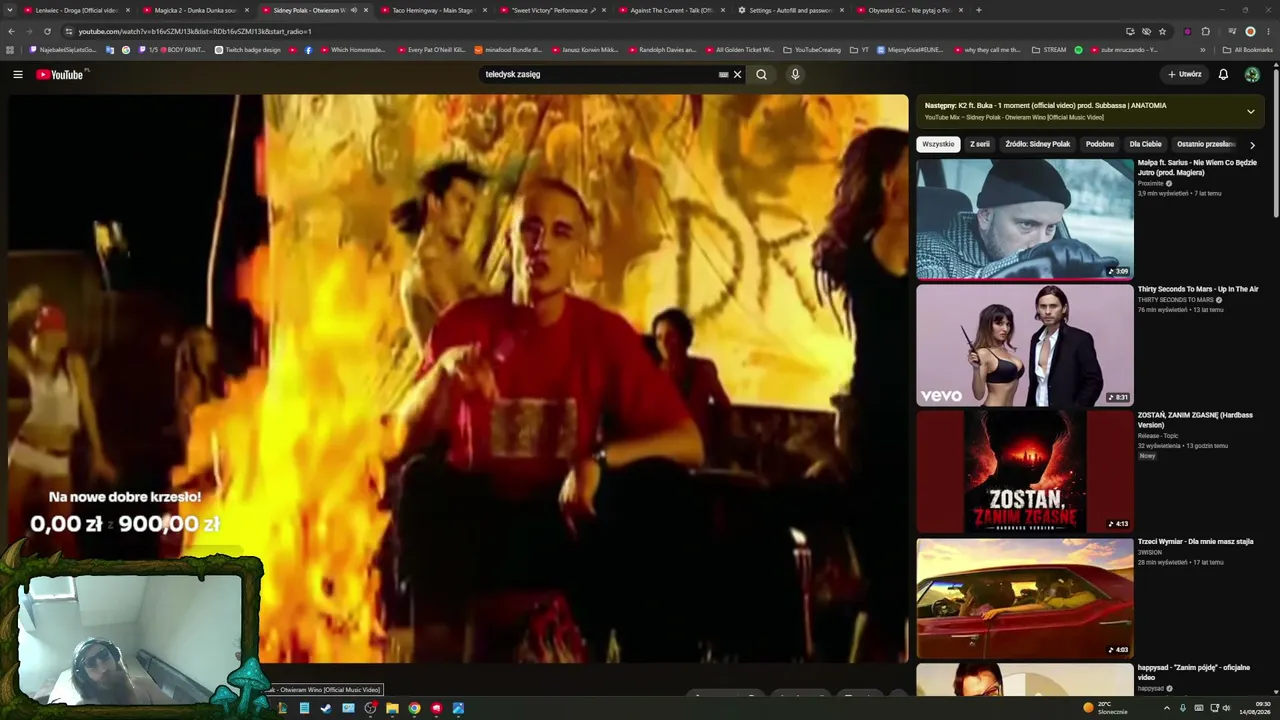
Task: Open the Twitch badge design bookmark
Action: click(x=248, y=50)
